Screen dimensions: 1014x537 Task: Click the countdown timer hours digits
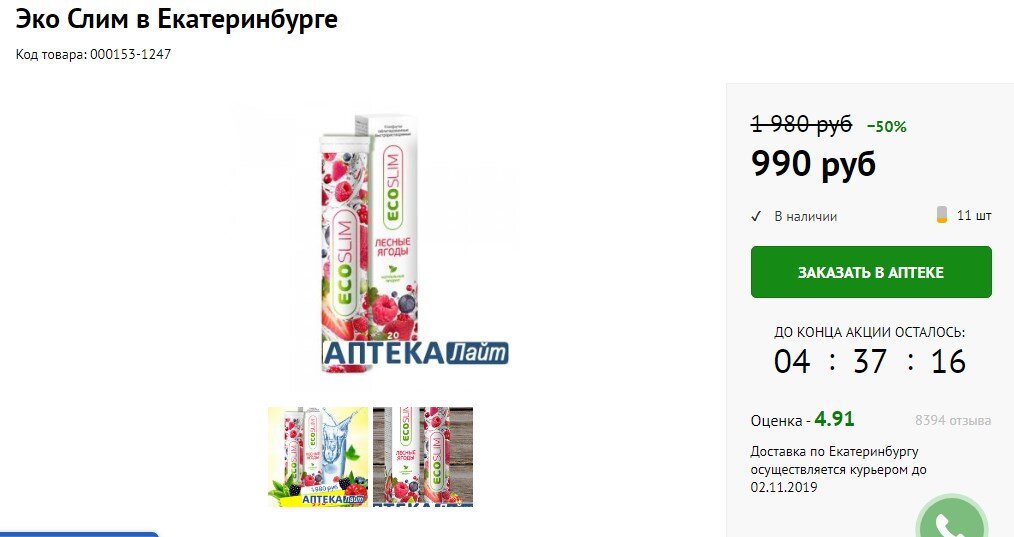[x=792, y=361]
